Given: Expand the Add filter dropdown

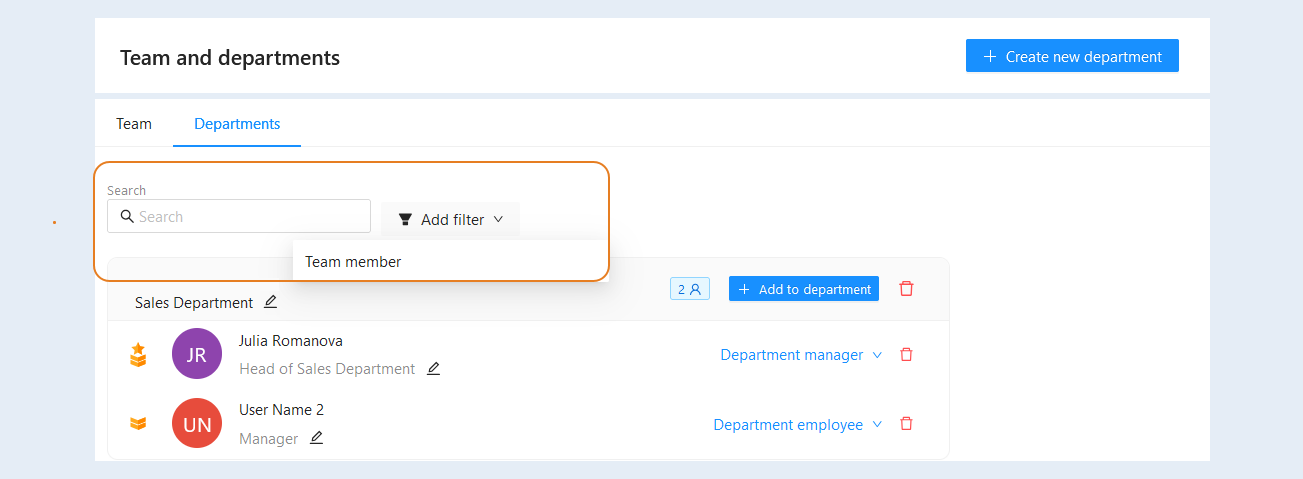Looking at the screenshot, I should [450, 219].
